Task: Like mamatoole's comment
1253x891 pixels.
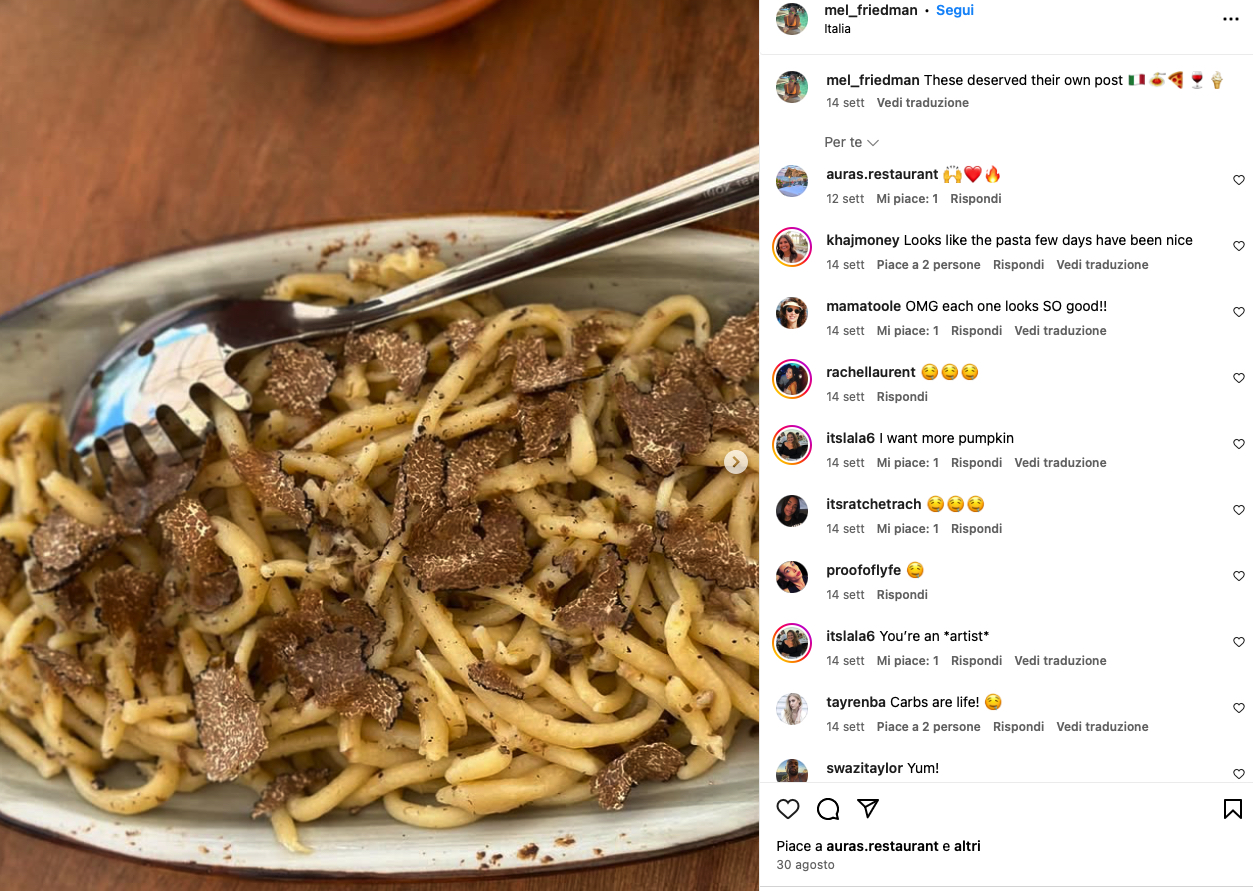Action: tap(1239, 312)
